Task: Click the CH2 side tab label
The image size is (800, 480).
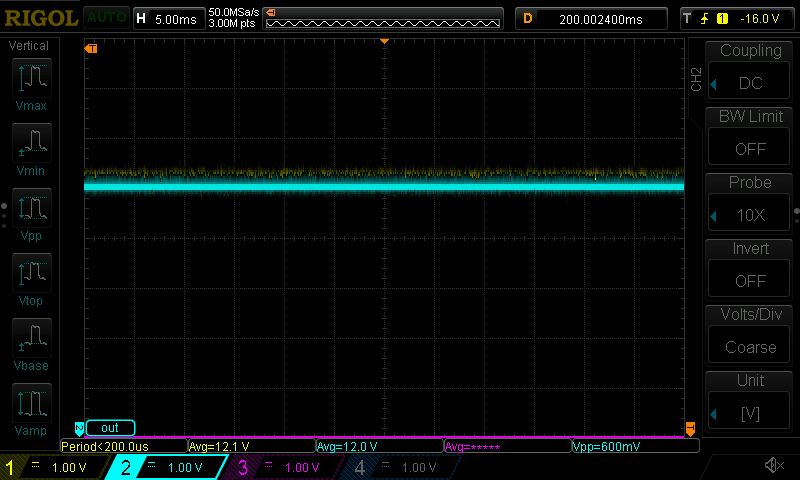Action: pyautogui.click(x=696, y=79)
